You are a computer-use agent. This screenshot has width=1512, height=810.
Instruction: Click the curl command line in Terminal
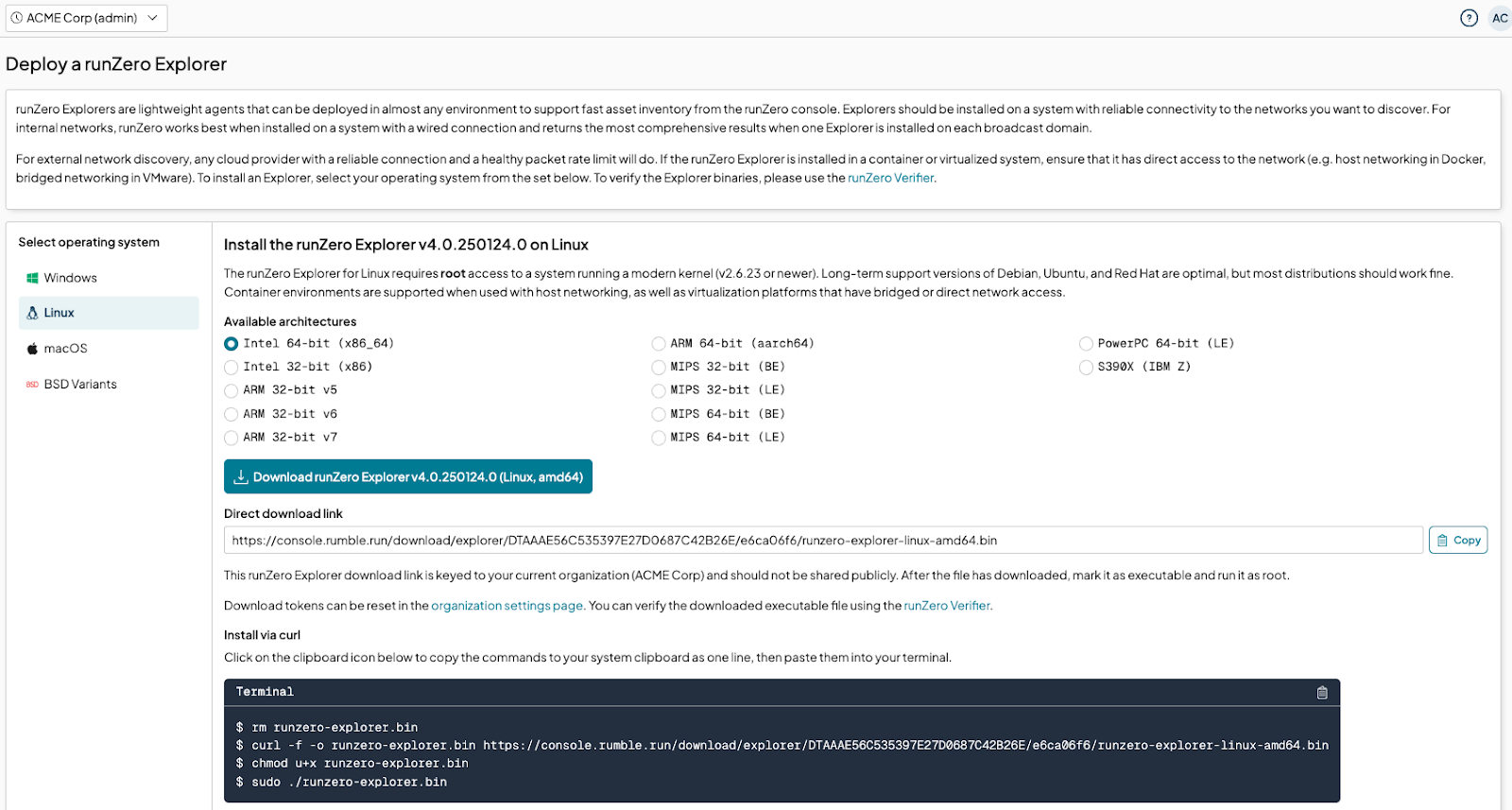tap(782, 746)
